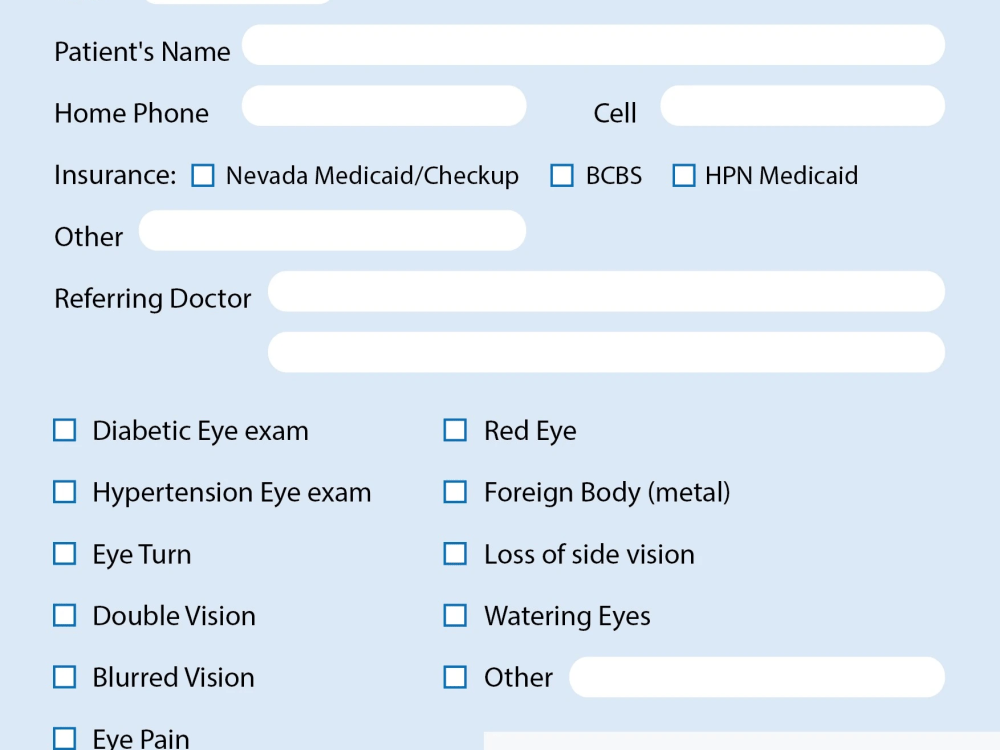Click the Other symptom text field

coord(757,677)
